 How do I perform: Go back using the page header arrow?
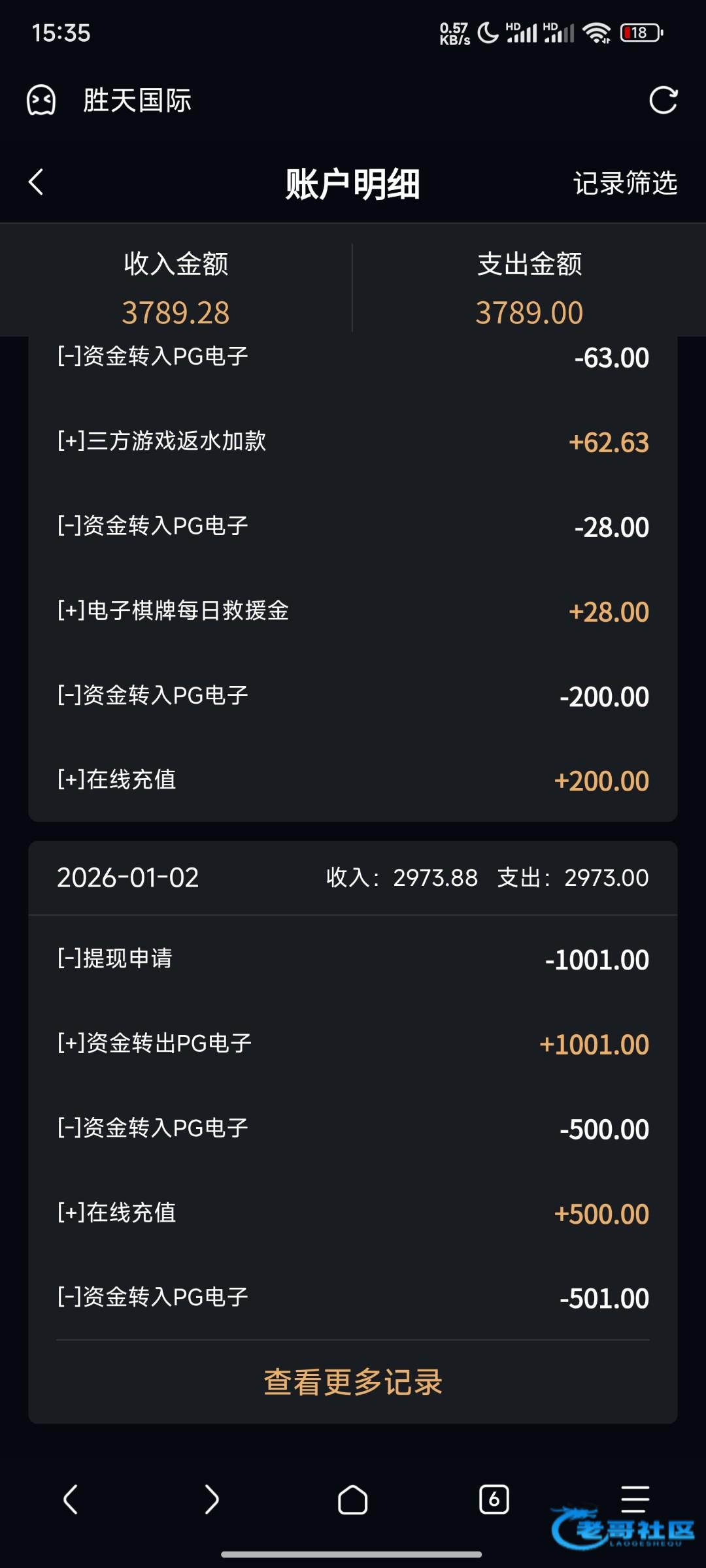37,182
